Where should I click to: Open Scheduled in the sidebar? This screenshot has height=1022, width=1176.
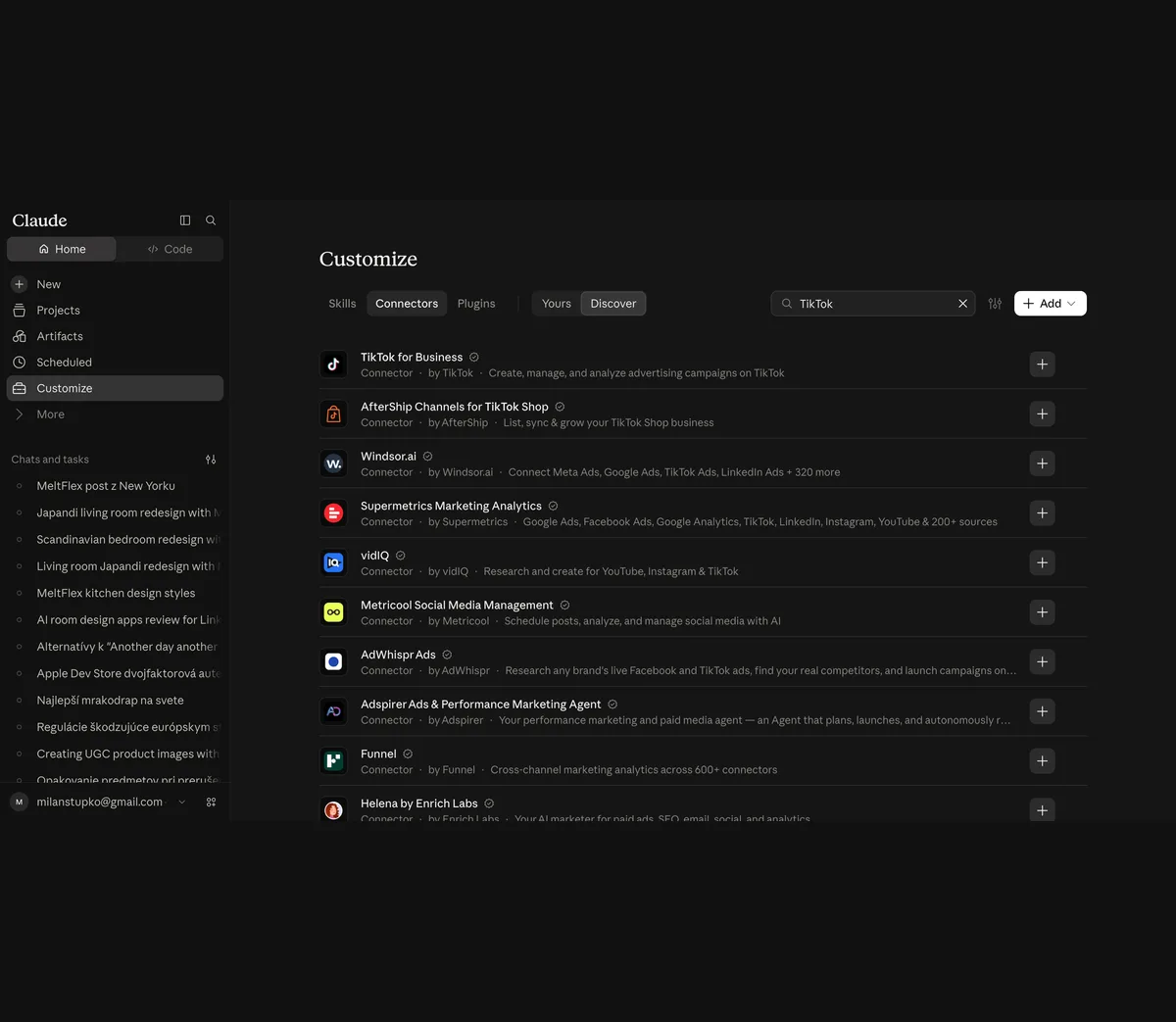coord(115,363)
